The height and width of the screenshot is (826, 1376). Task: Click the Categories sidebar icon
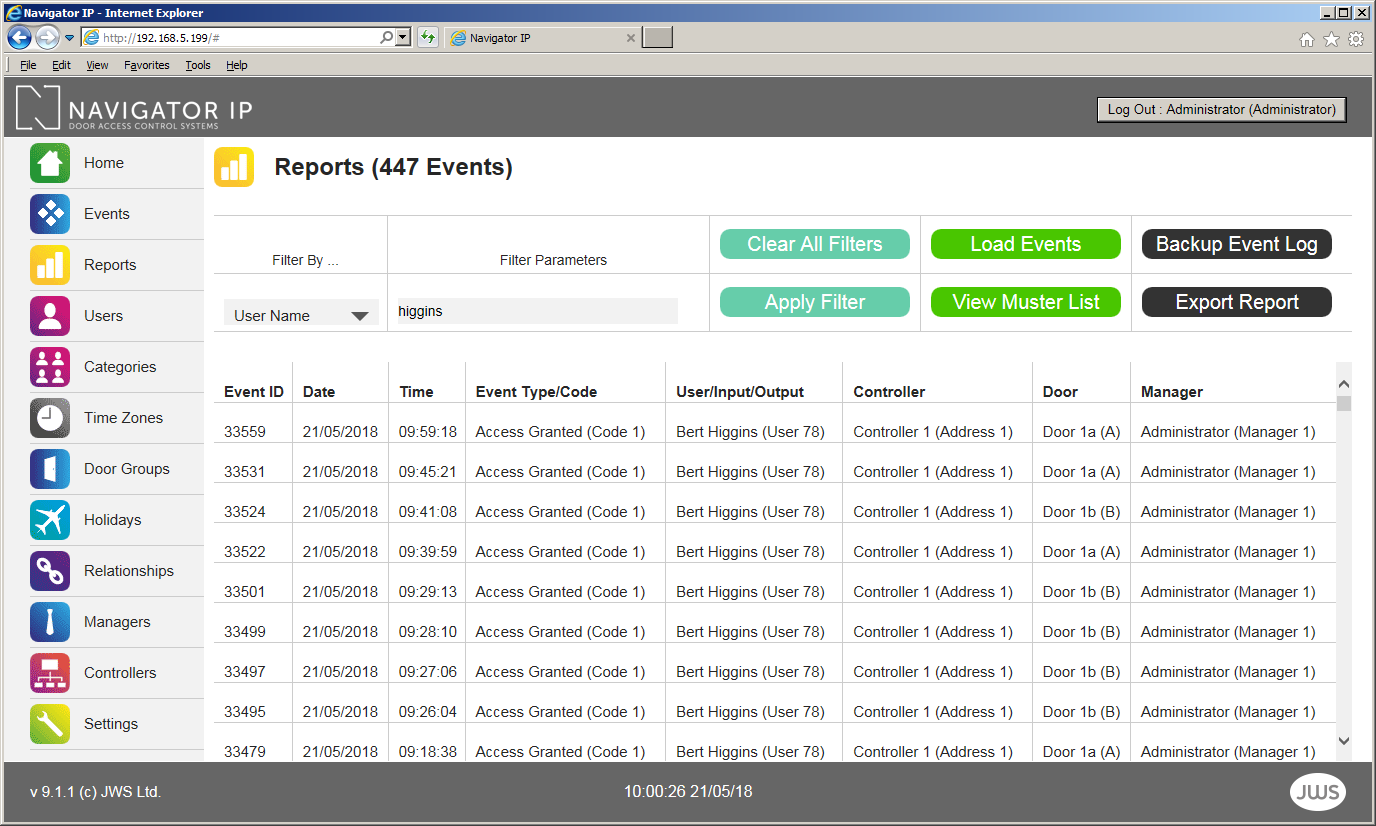[50, 367]
